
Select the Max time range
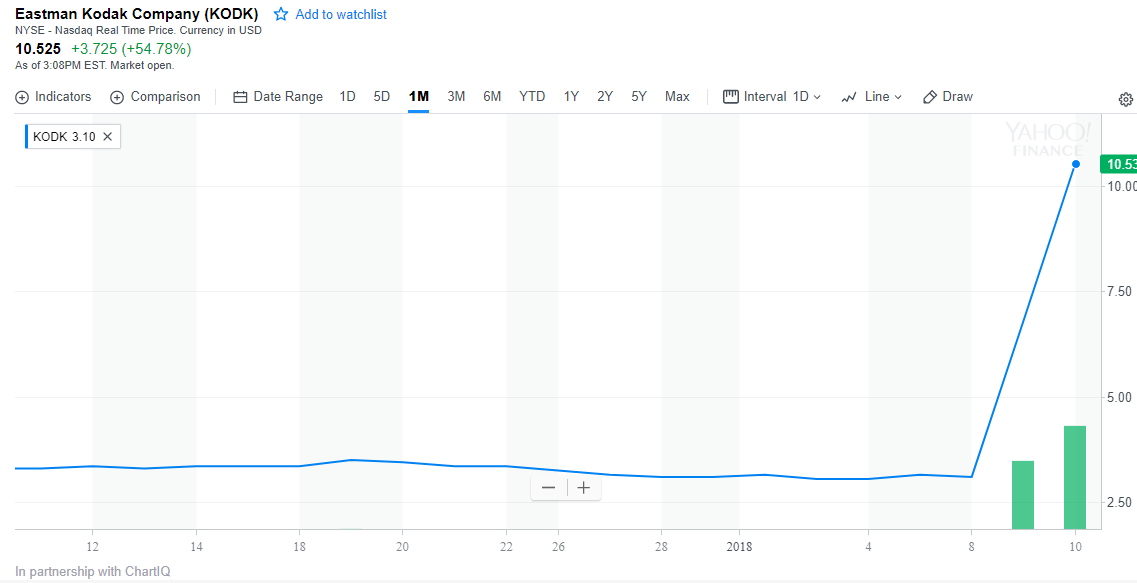coord(677,96)
